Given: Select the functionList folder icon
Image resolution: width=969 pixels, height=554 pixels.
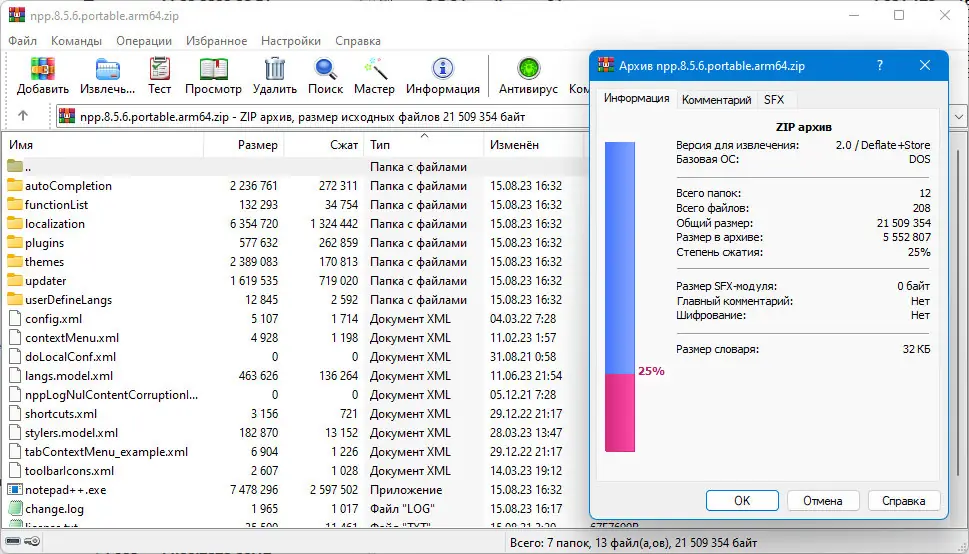Looking at the screenshot, I should pos(15,205).
